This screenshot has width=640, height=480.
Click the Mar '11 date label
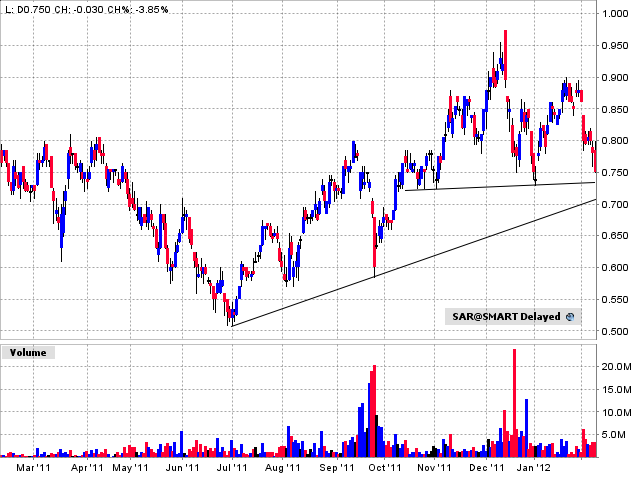pyautogui.click(x=33, y=468)
